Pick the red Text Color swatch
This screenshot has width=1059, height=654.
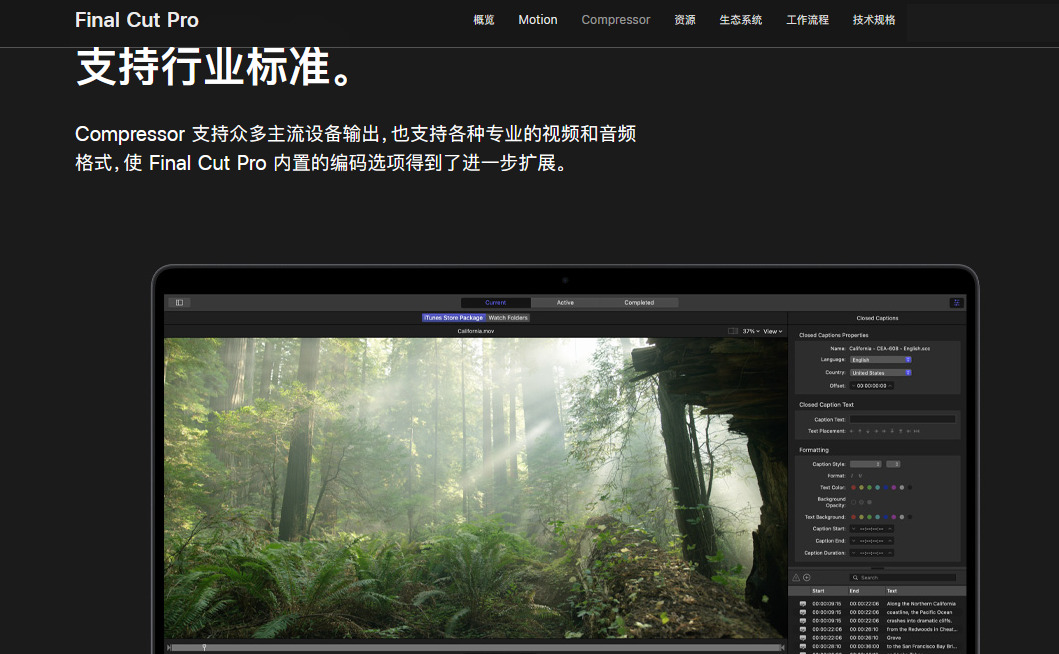point(853,488)
